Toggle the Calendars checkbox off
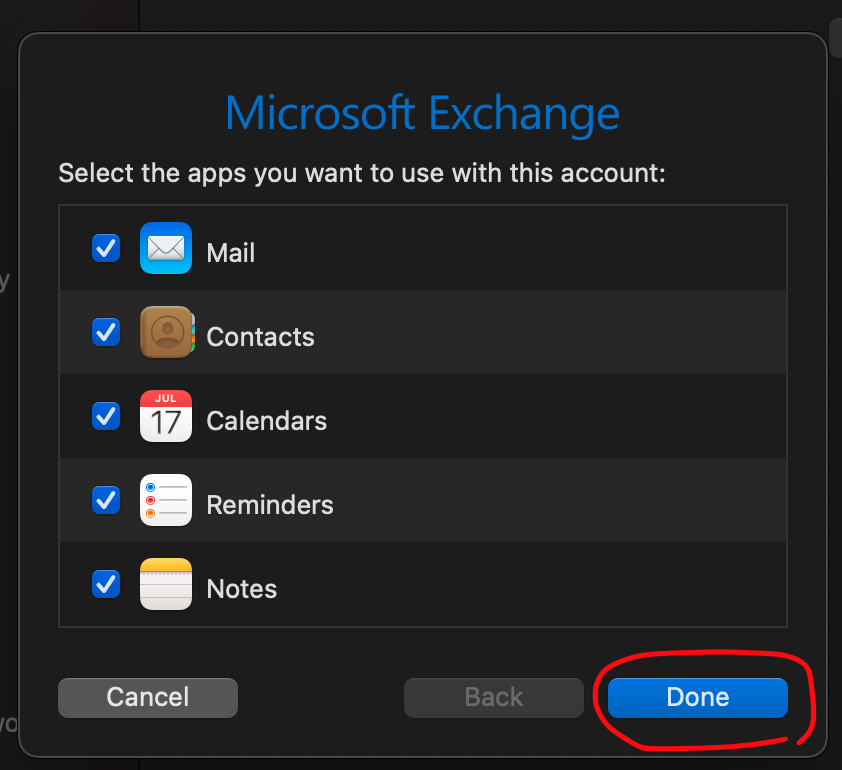Screen dimensions: 842x770 tap(106, 416)
